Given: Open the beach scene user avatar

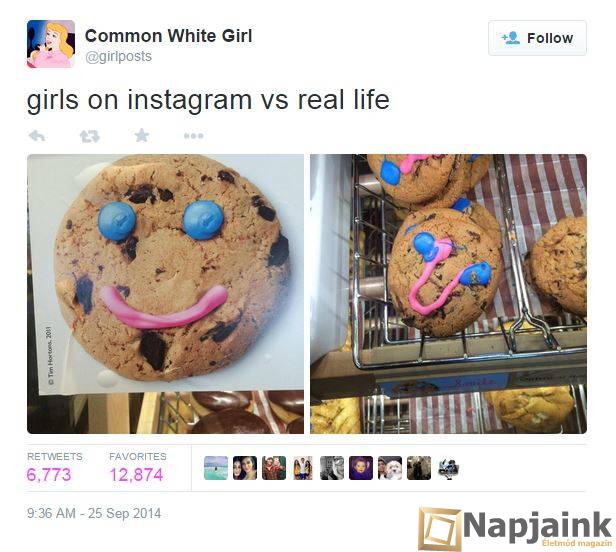Looking at the screenshot, I should [216, 468].
